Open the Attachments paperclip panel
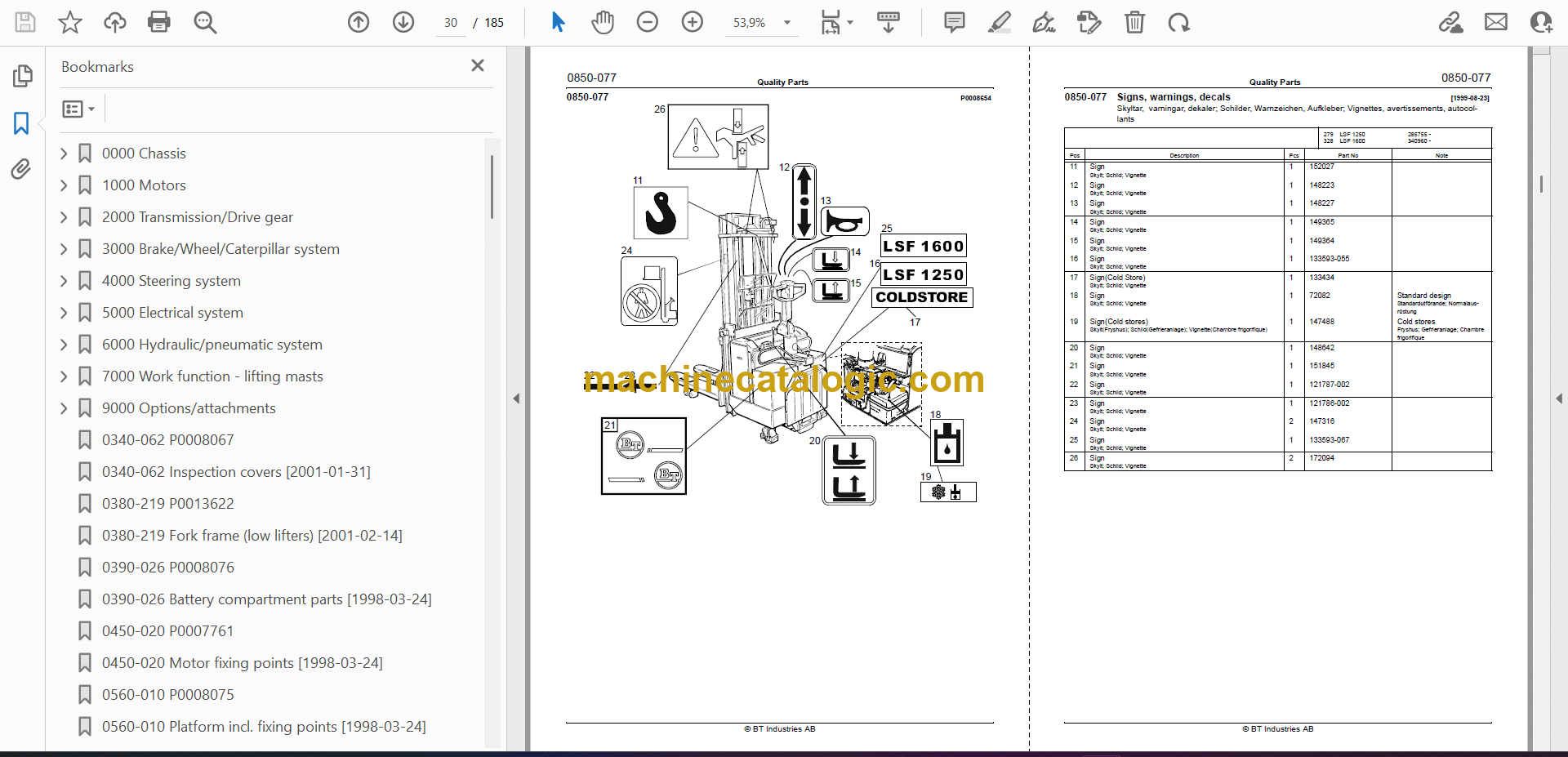Viewport: 1568px width, 757px height. point(22,169)
